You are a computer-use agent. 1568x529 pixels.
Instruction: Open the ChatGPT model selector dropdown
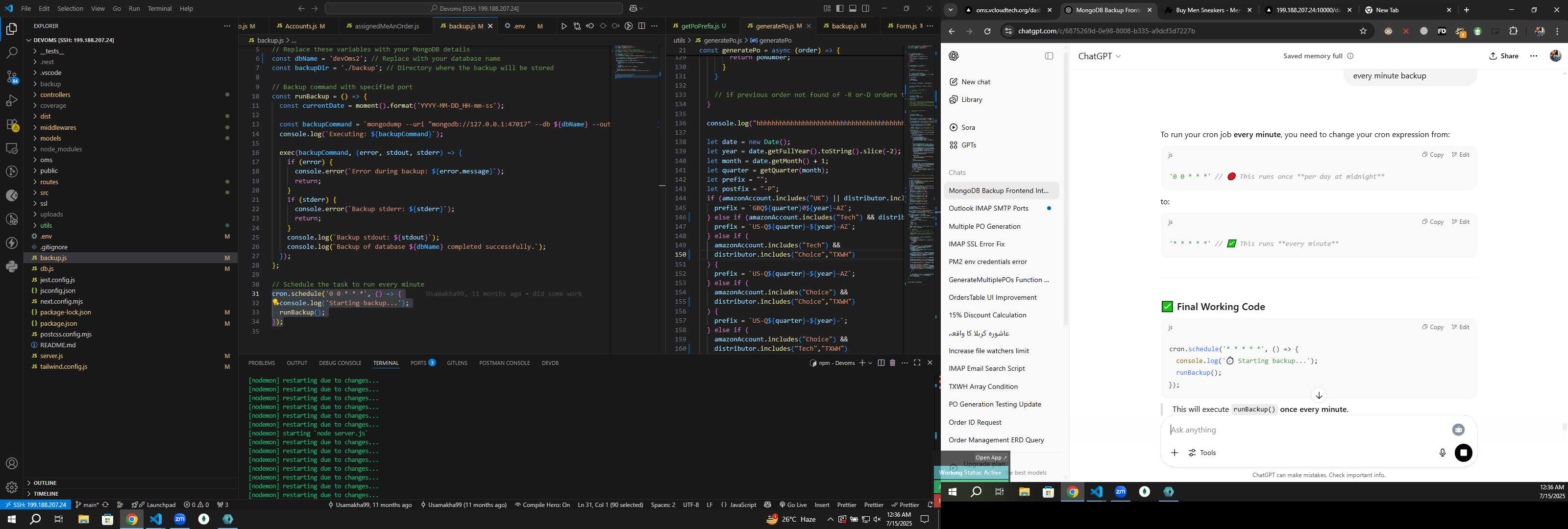point(1099,56)
